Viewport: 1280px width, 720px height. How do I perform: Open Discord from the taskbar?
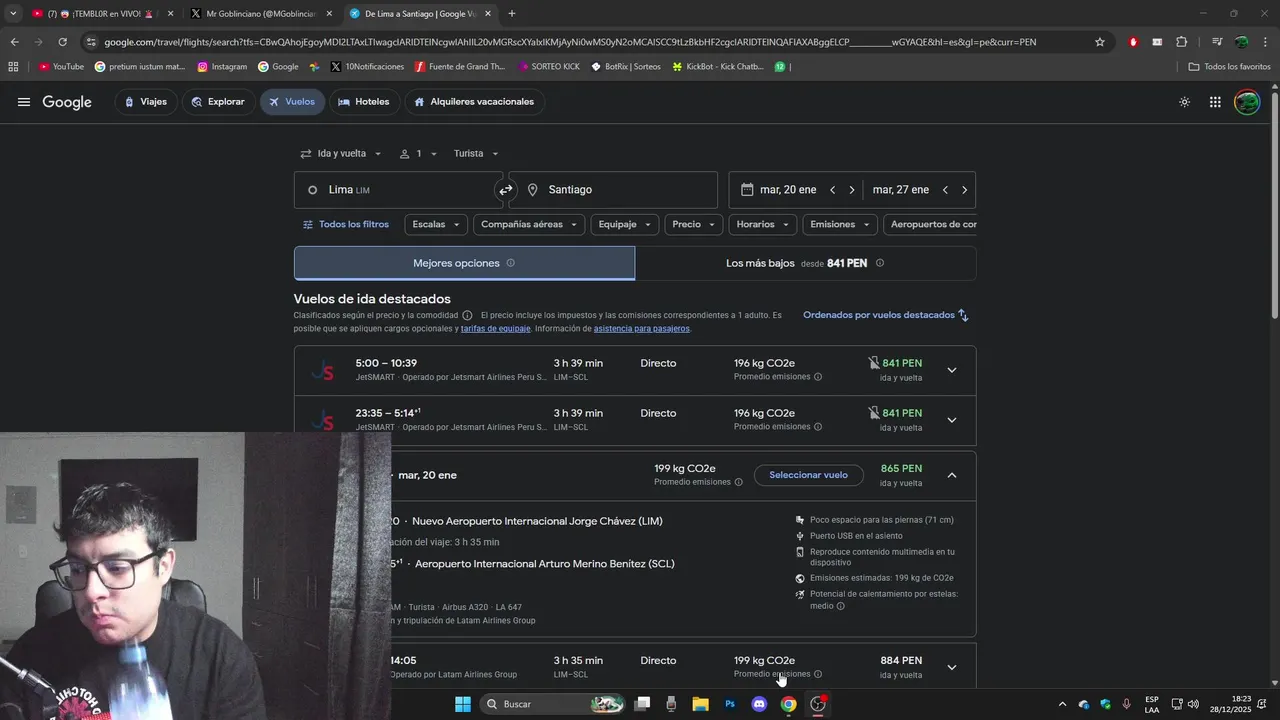(759, 704)
